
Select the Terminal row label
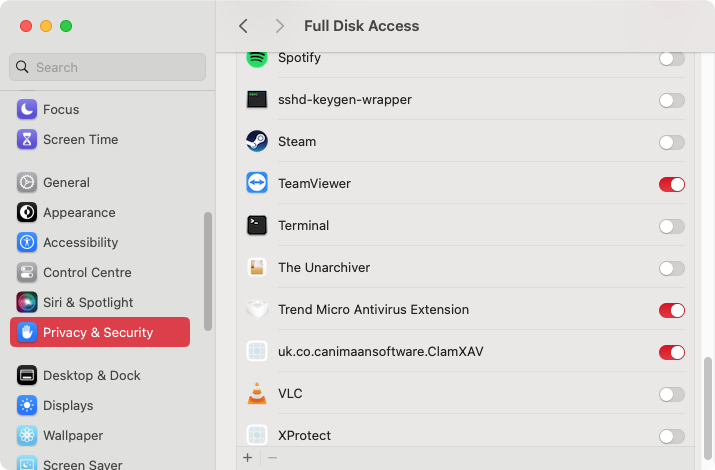click(x=303, y=226)
